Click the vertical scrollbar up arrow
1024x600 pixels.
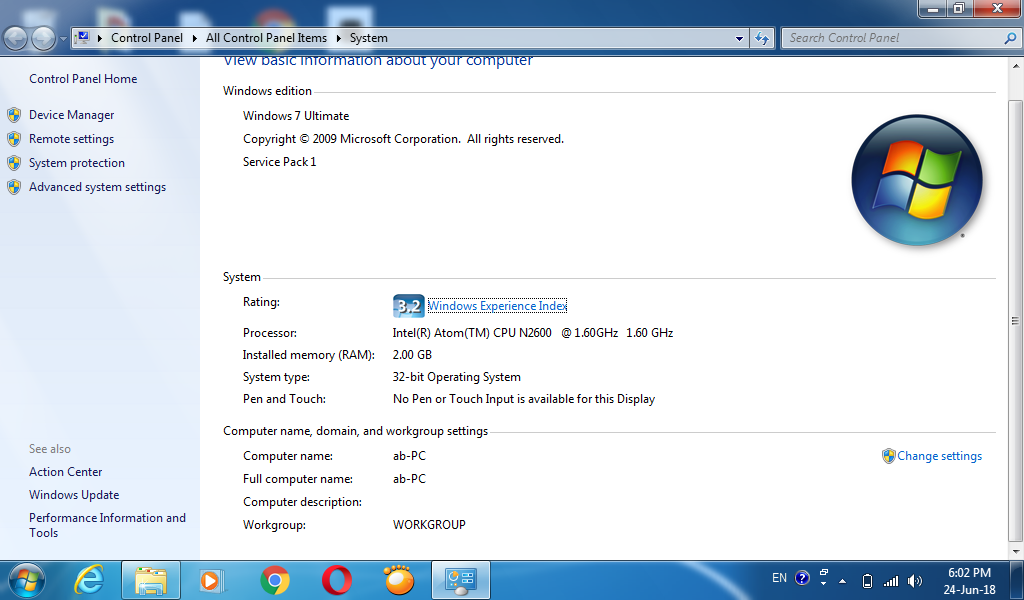pyautogui.click(x=1016, y=66)
